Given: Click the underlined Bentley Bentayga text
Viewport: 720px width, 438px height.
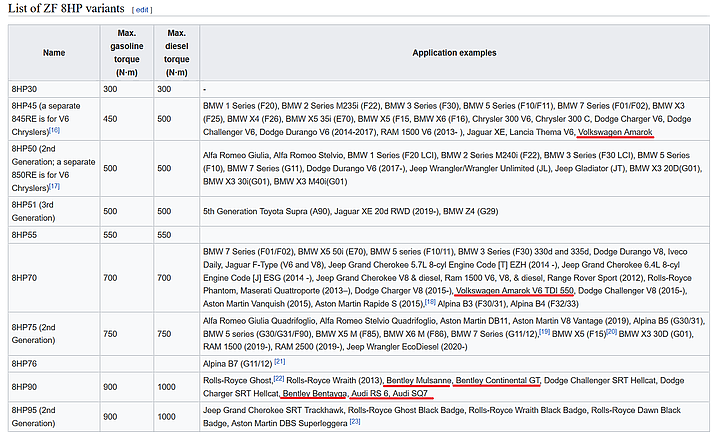Looking at the screenshot, I should [x=315, y=393].
